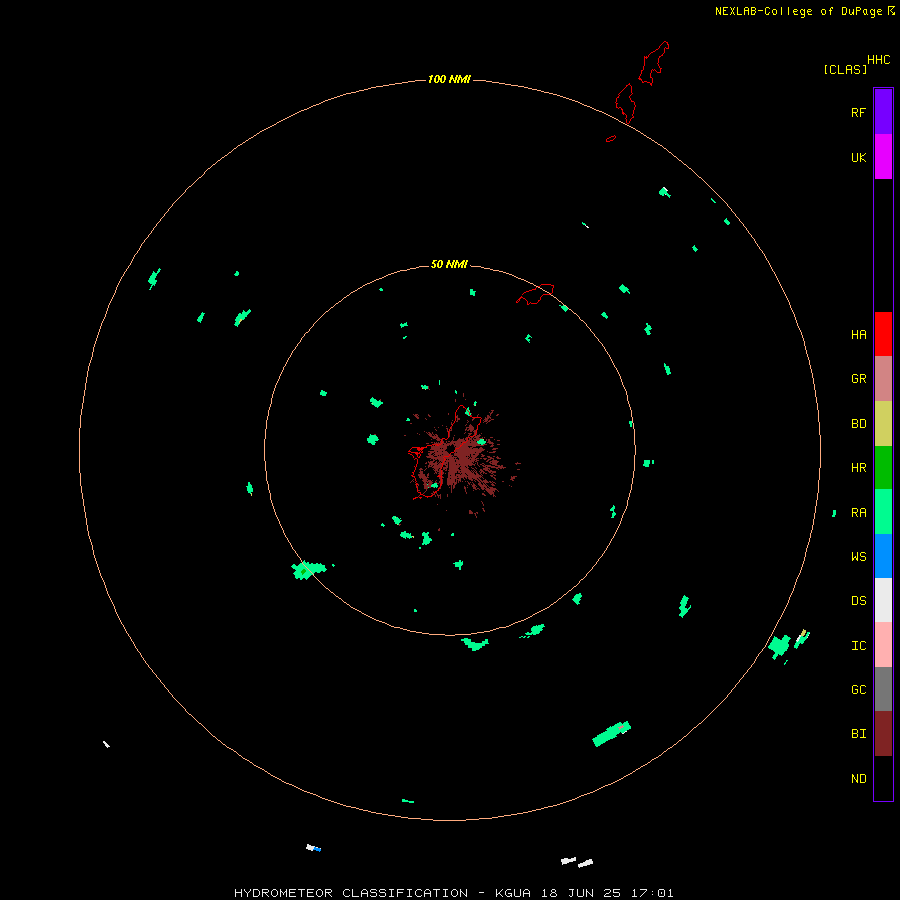Click the "GC" legend label
This screenshot has width=900, height=900.
coord(859,690)
